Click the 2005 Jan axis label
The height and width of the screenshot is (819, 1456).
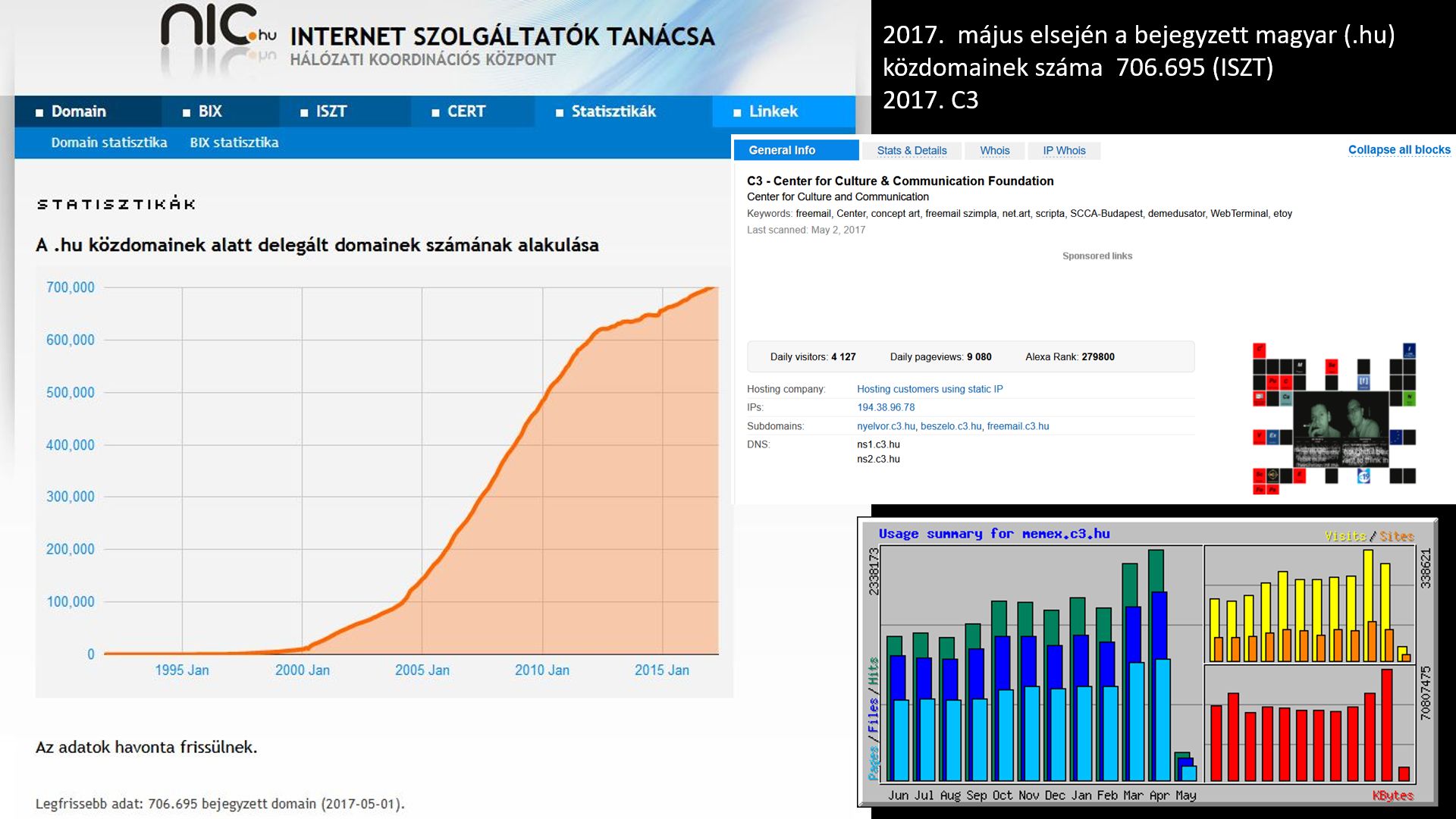(x=422, y=670)
